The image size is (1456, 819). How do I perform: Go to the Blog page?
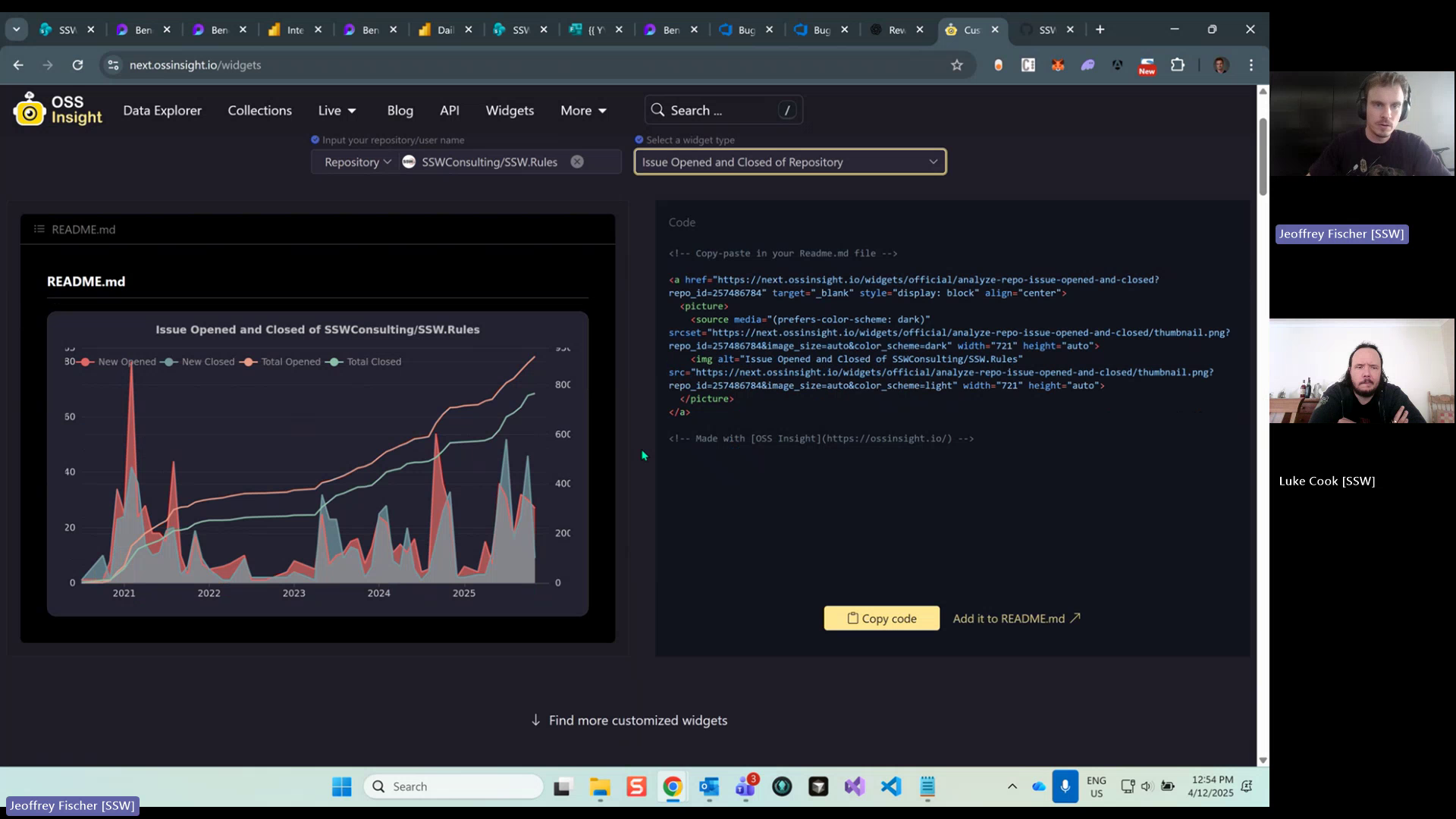tap(400, 111)
